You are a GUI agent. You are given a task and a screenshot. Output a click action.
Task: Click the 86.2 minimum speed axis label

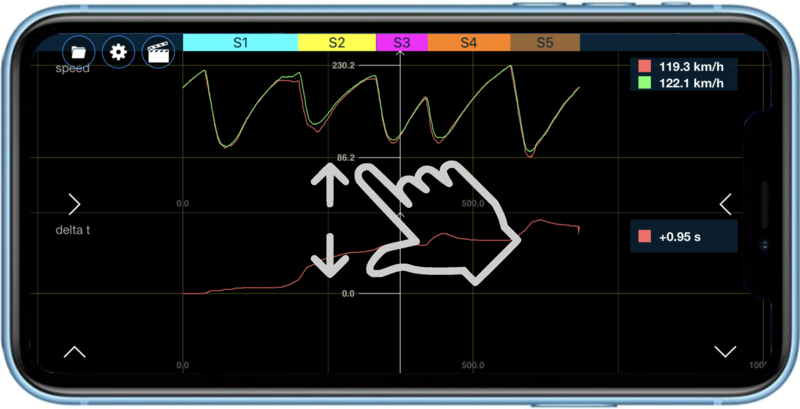[x=345, y=158]
